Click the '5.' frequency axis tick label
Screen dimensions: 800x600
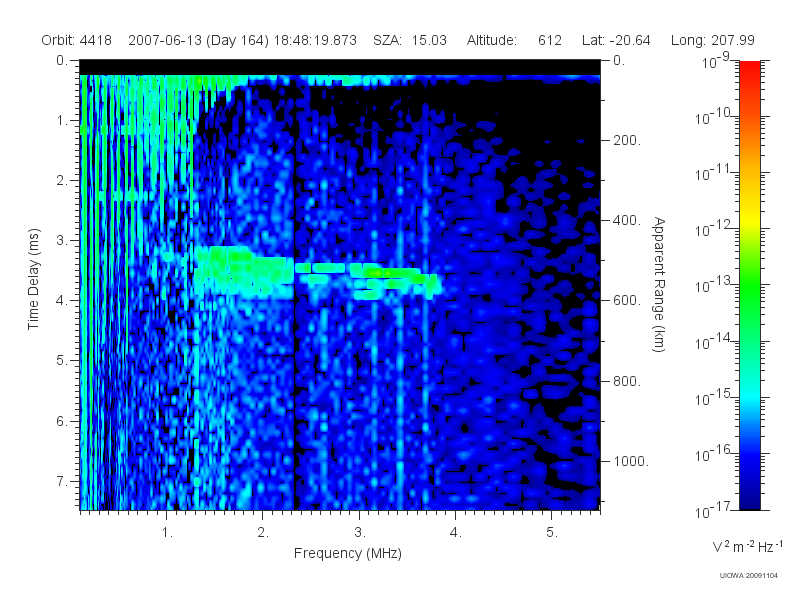pos(552,533)
